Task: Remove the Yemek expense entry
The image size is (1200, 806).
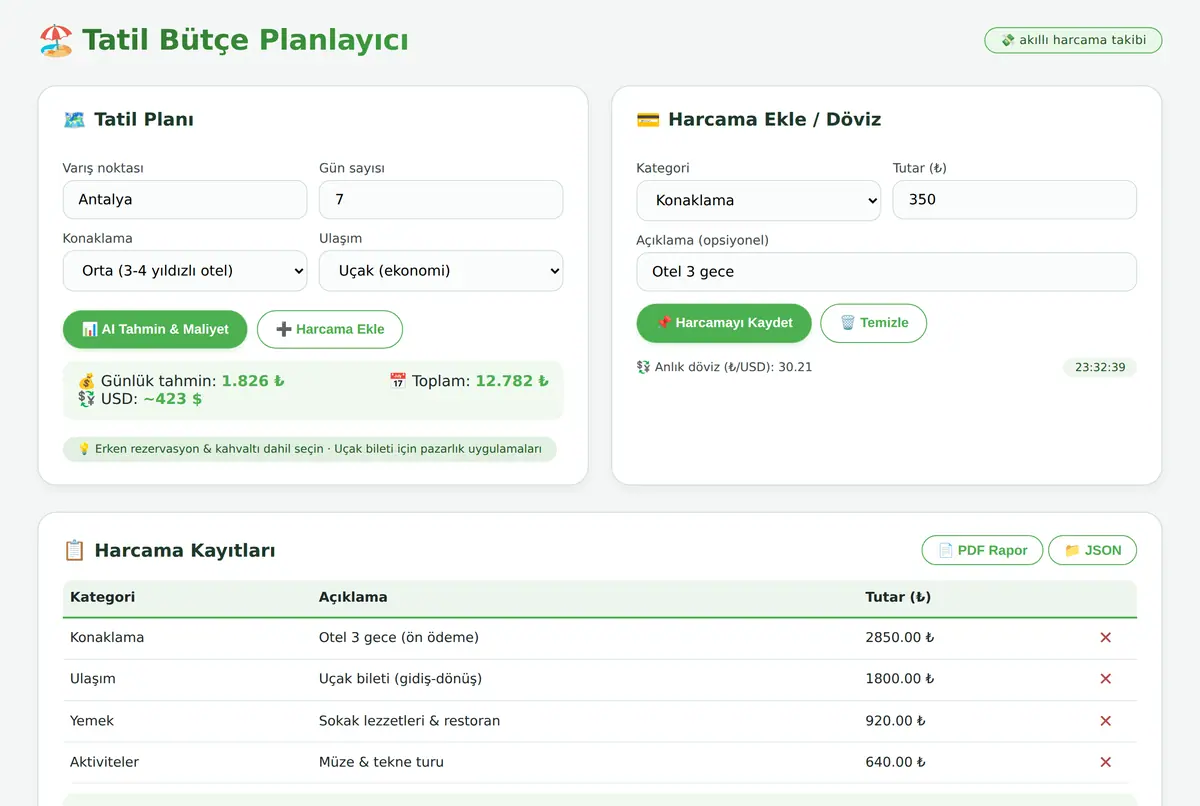Action: [1105, 721]
